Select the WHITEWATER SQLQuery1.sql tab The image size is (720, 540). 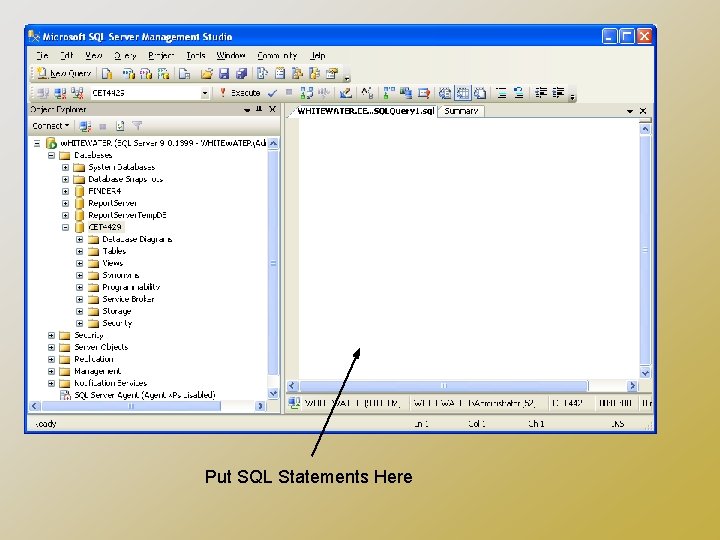(x=365, y=111)
